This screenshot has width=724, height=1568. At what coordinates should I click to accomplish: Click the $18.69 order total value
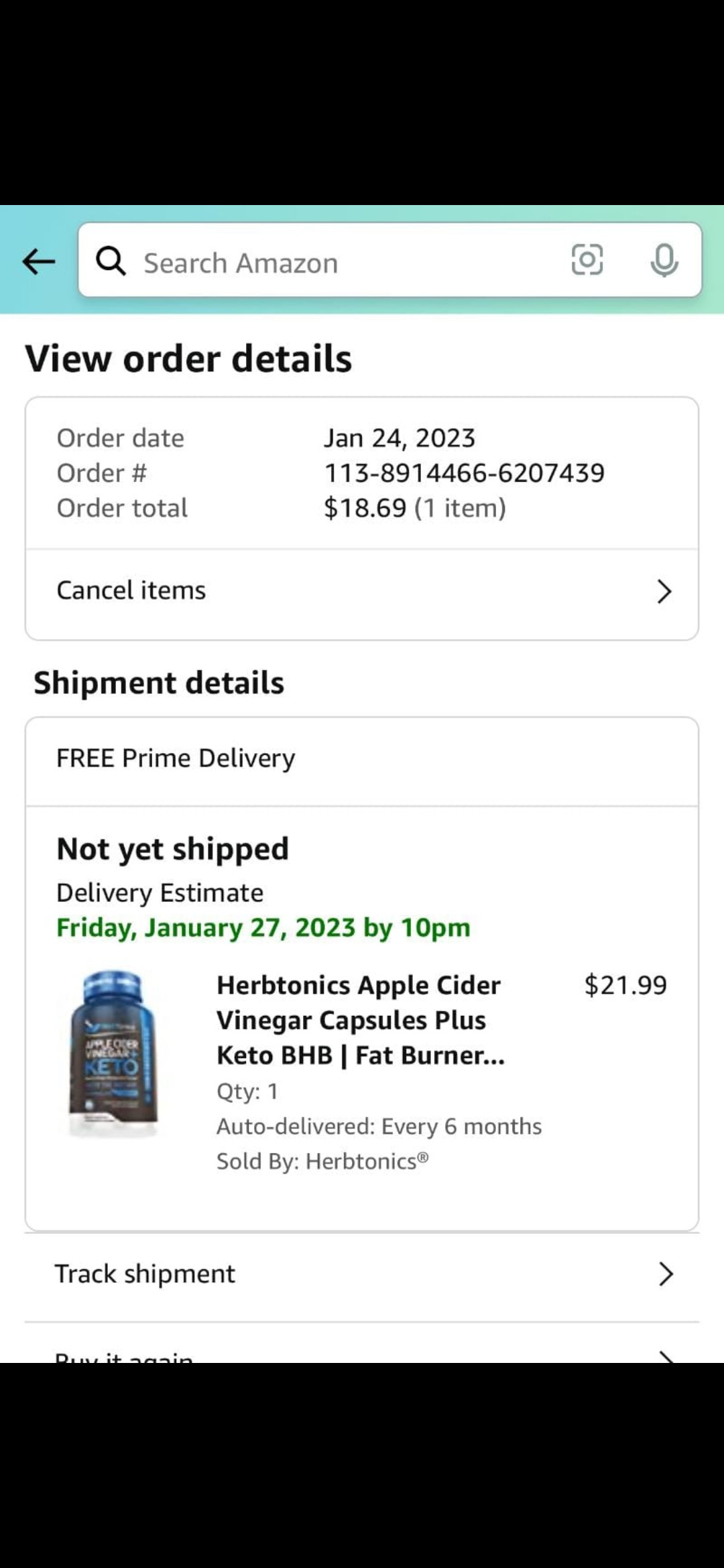[365, 508]
